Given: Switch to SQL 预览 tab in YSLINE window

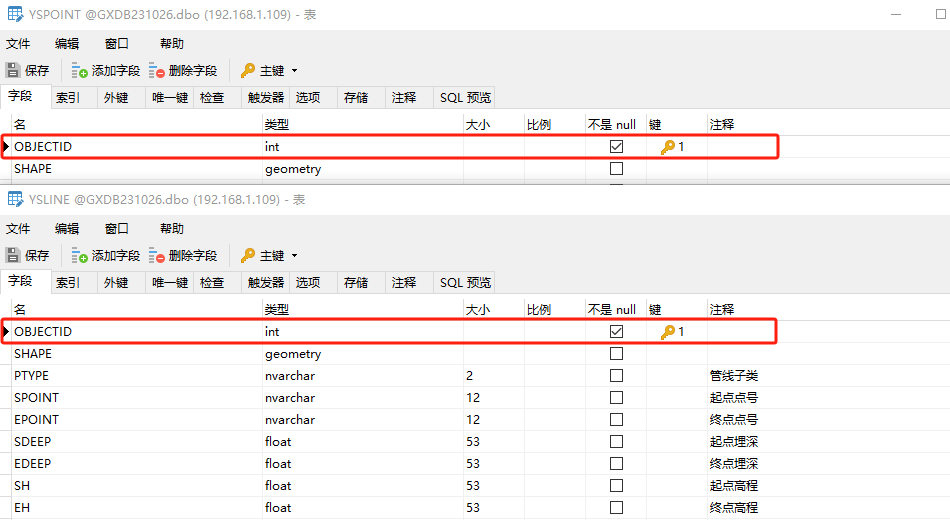Looking at the screenshot, I should click(465, 283).
